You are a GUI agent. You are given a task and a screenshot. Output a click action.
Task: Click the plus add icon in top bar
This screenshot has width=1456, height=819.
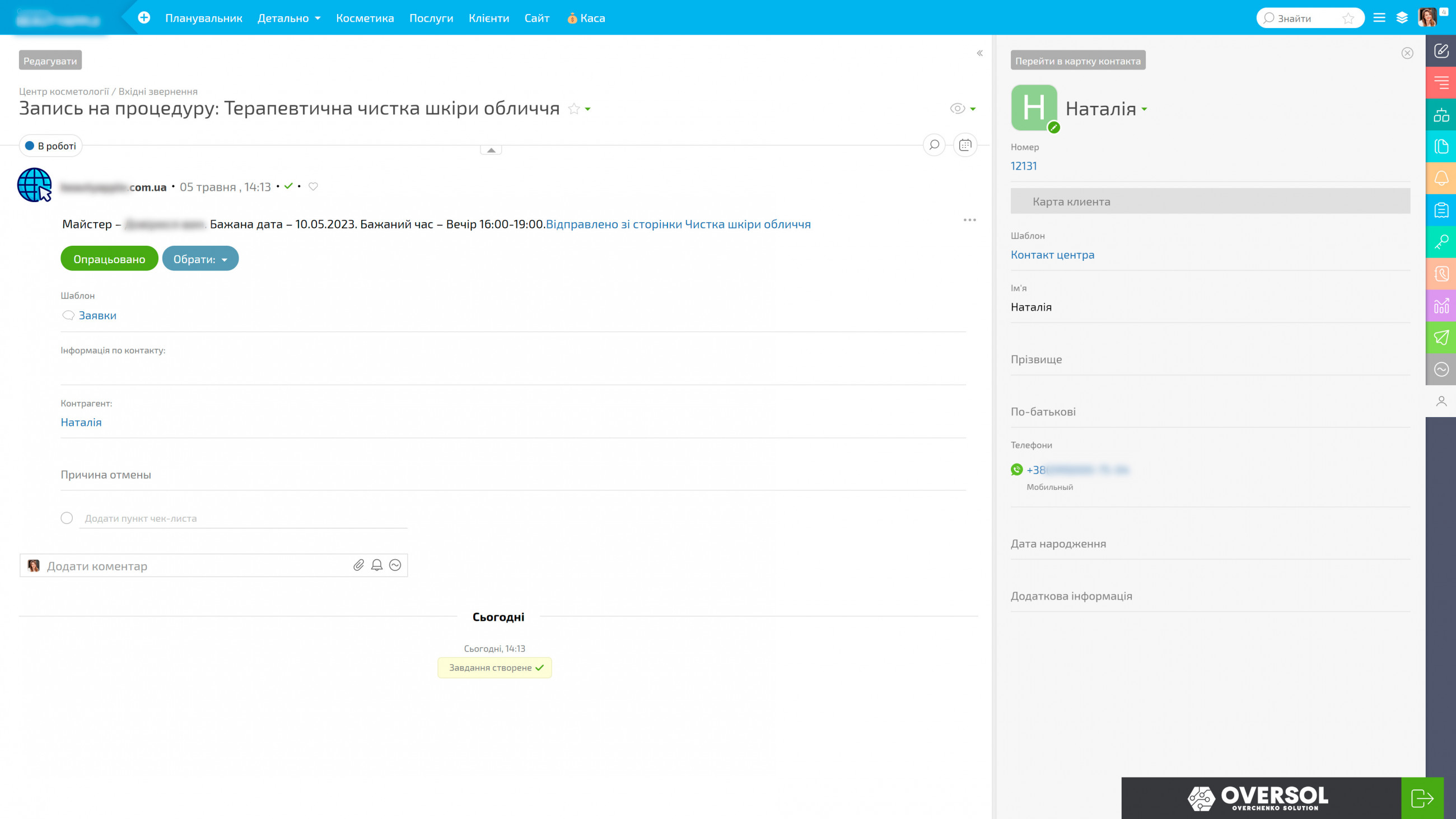click(x=144, y=17)
